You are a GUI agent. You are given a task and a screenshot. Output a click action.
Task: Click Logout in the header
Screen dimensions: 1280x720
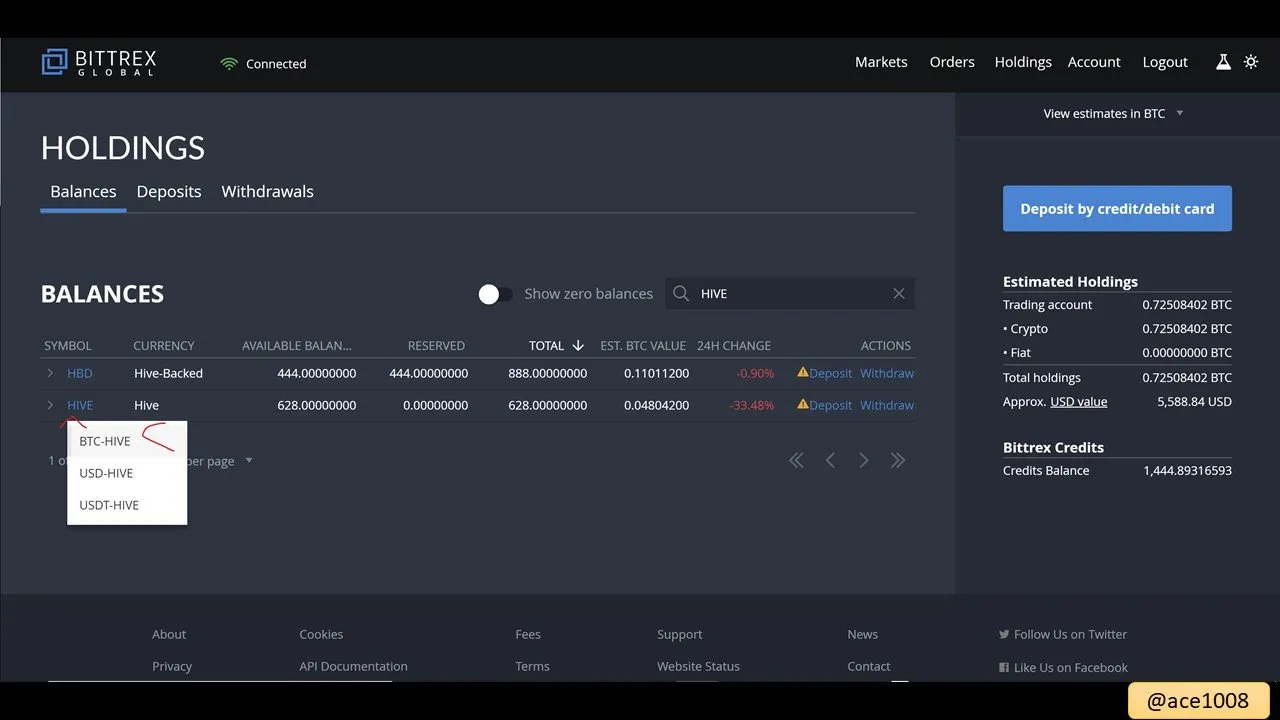coord(1165,62)
